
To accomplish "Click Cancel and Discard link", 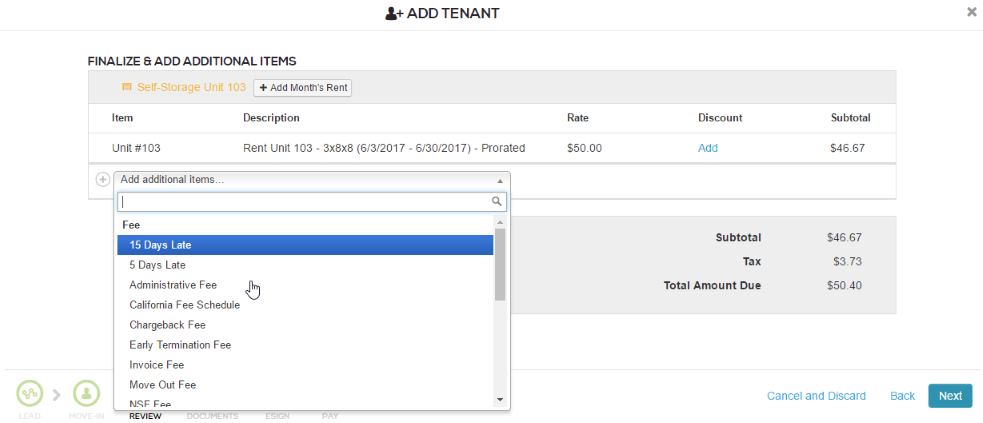I will (816, 396).
